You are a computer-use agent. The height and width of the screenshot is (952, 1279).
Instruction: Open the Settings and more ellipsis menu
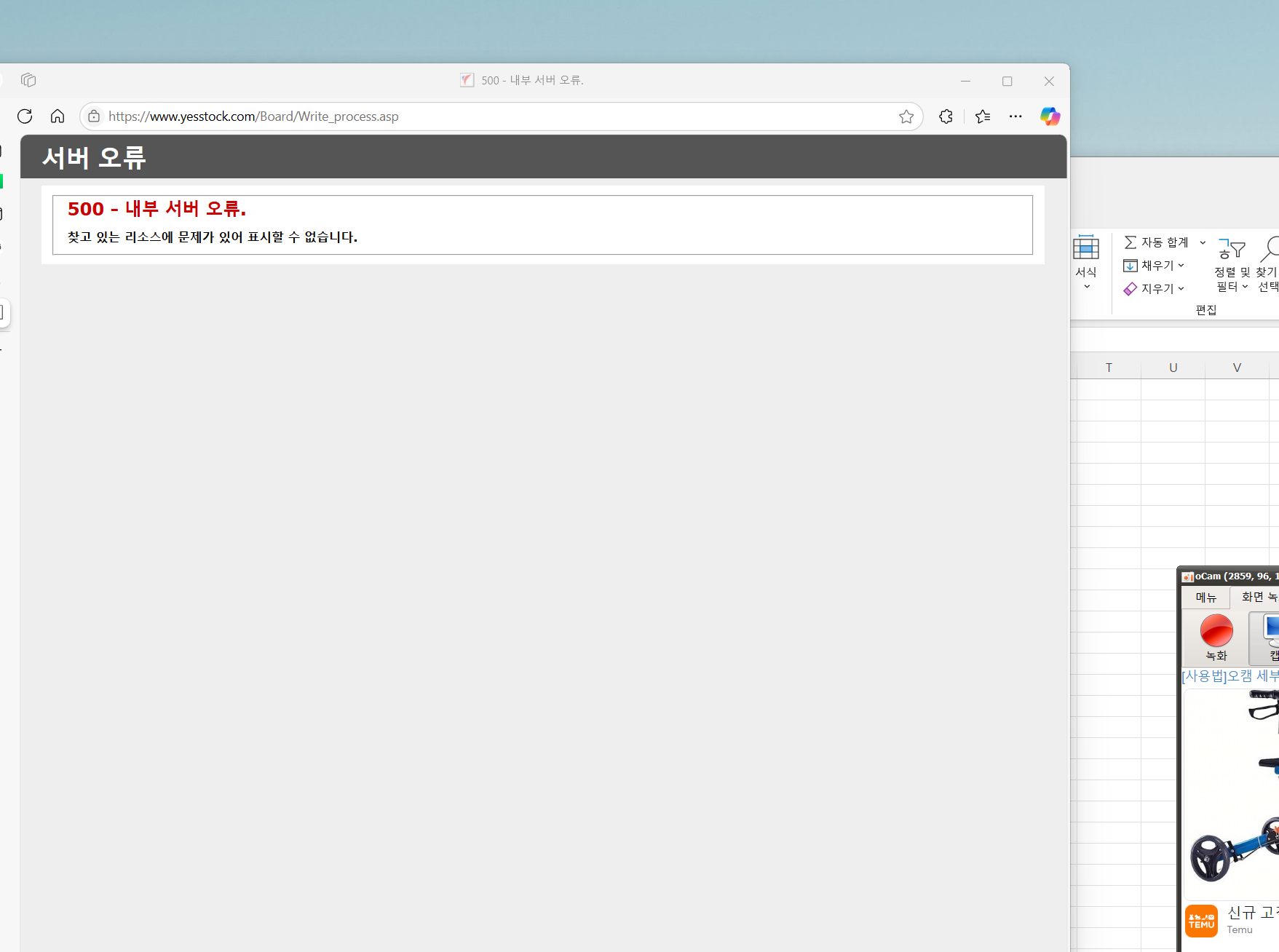[x=1015, y=116]
